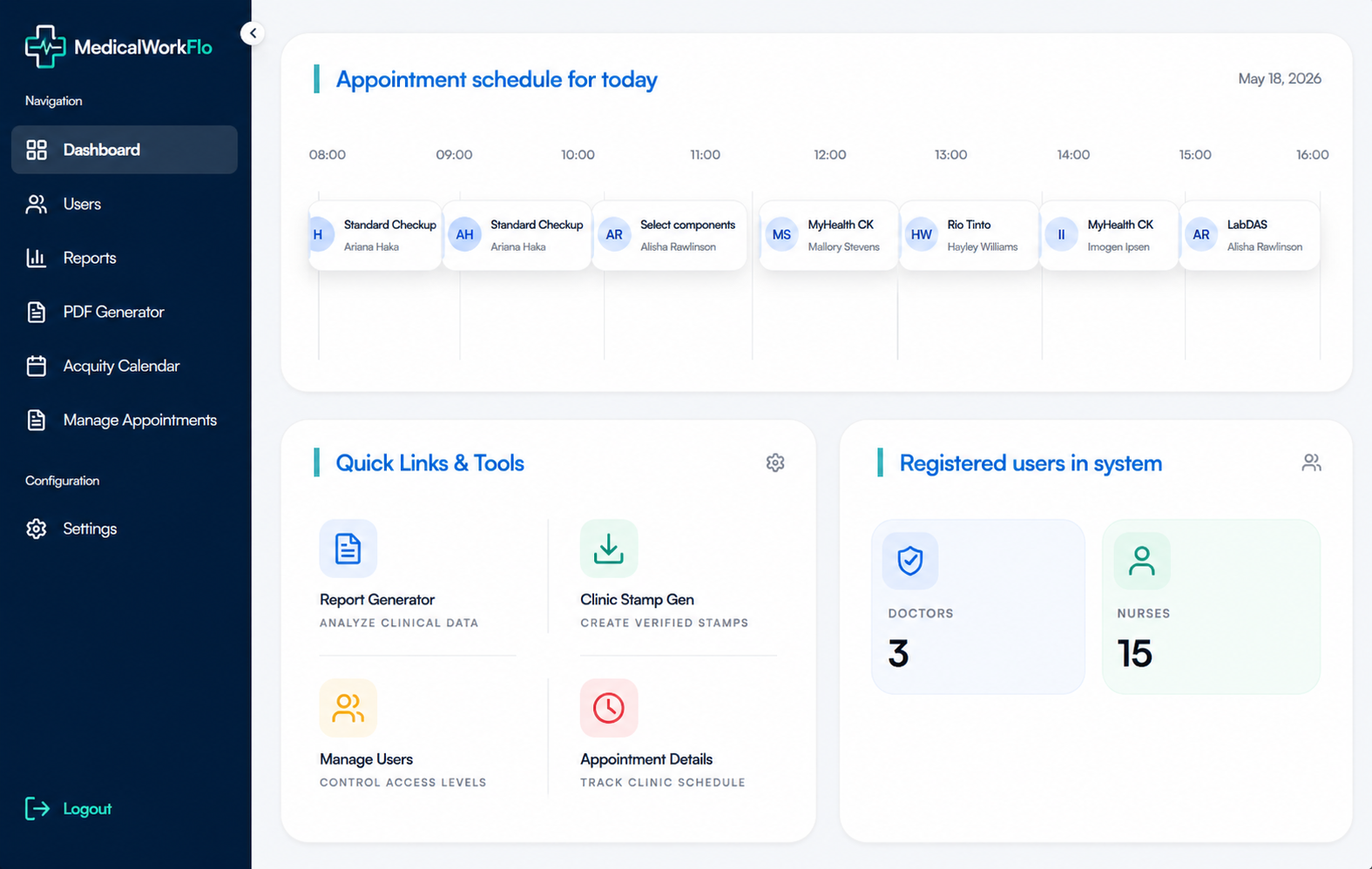Open the Manage Users quick link
The width and height of the screenshot is (1372, 869).
coord(366,759)
